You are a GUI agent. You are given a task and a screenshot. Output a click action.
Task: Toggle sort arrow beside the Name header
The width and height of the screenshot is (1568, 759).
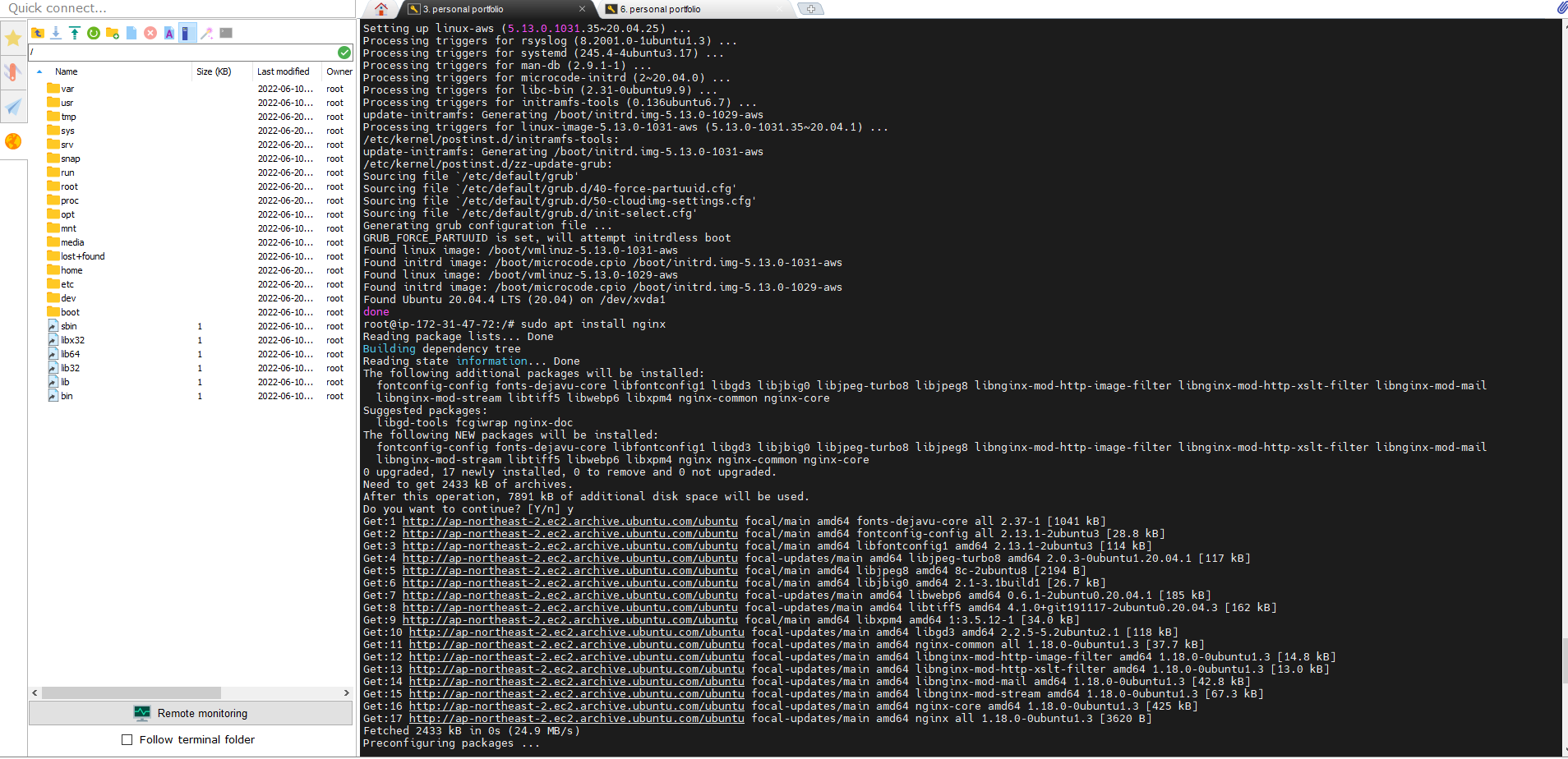point(39,71)
